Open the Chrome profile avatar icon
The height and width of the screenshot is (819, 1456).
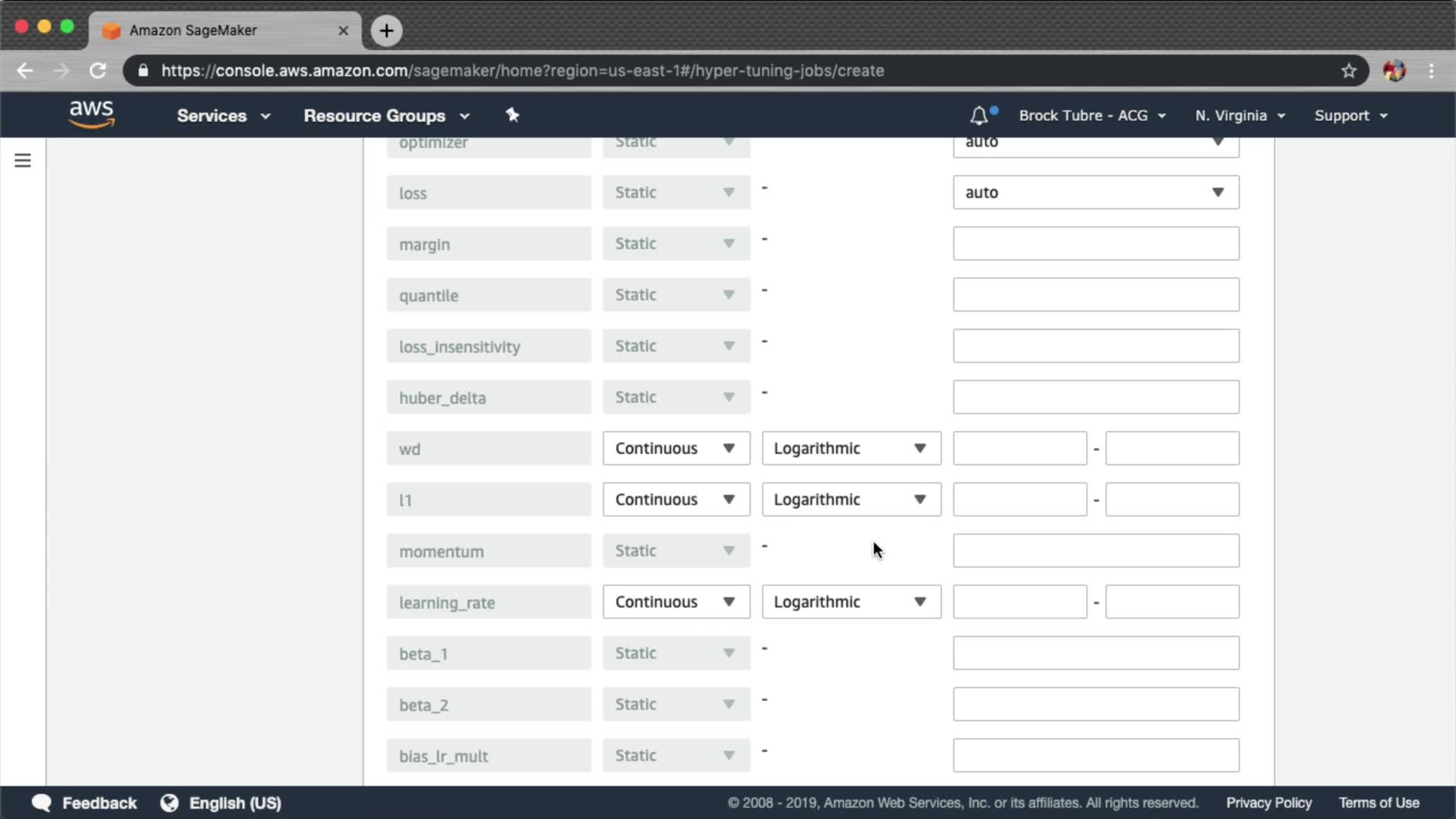tap(1394, 71)
